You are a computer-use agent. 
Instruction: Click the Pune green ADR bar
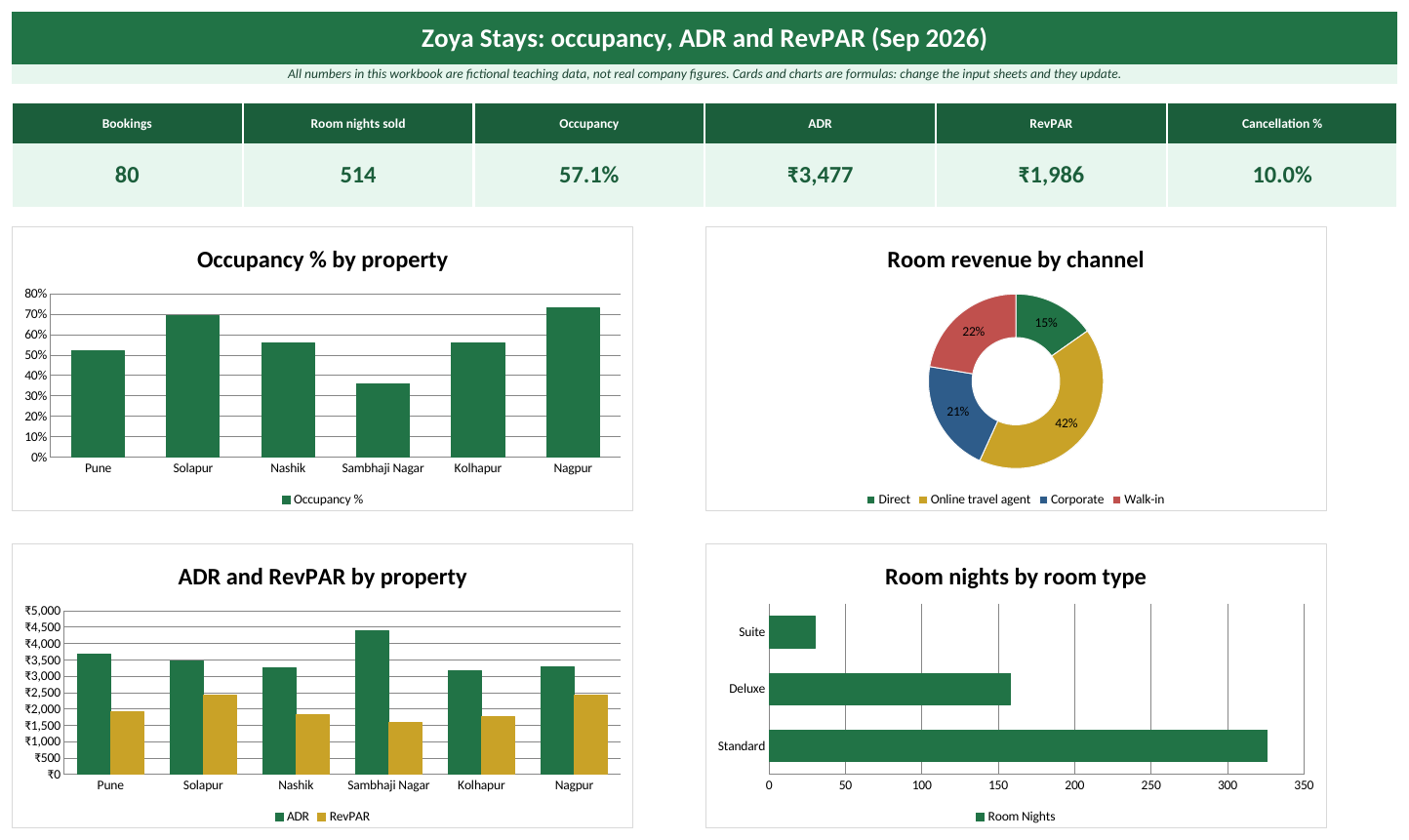pos(94,714)
